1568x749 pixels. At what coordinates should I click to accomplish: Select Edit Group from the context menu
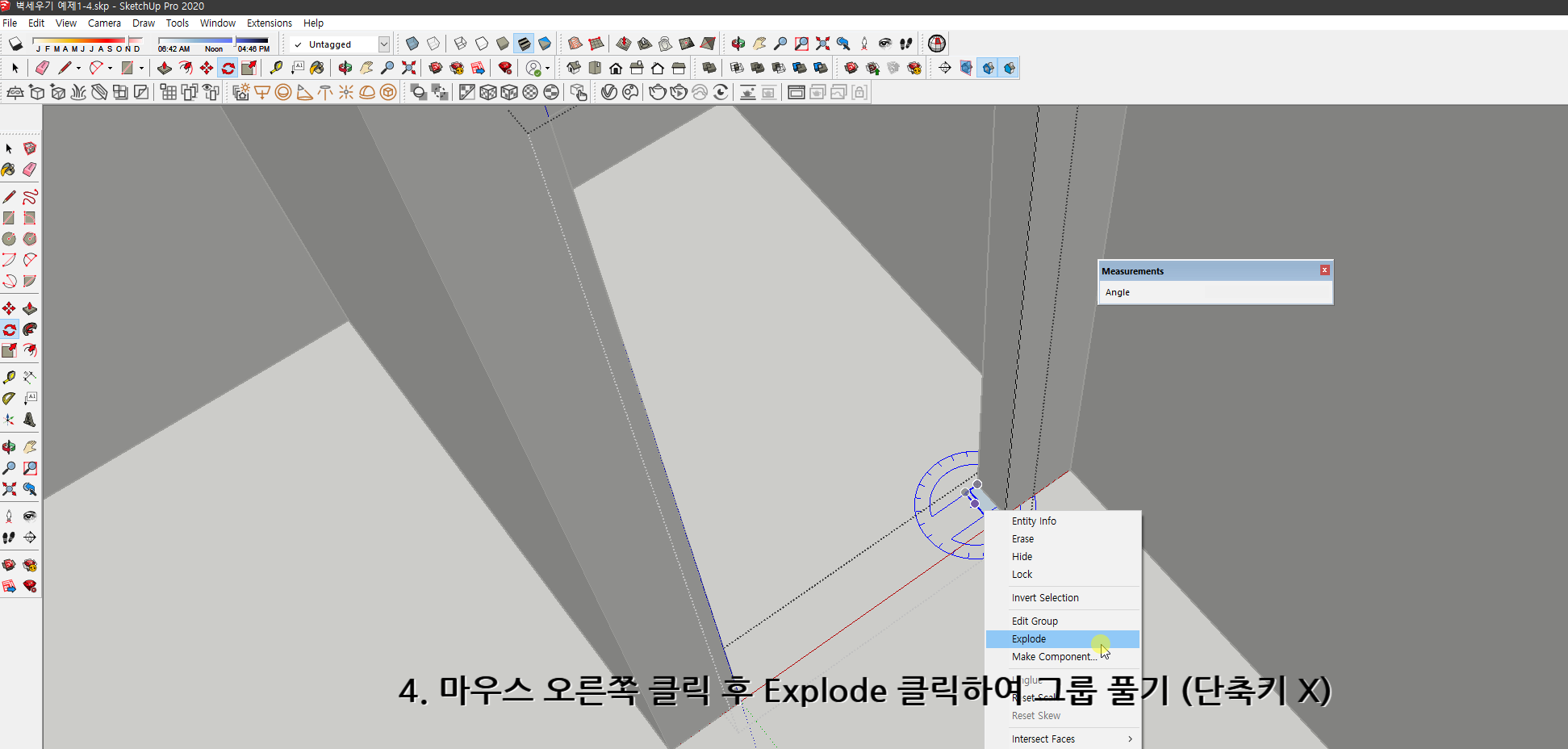tap(1035, 620)
